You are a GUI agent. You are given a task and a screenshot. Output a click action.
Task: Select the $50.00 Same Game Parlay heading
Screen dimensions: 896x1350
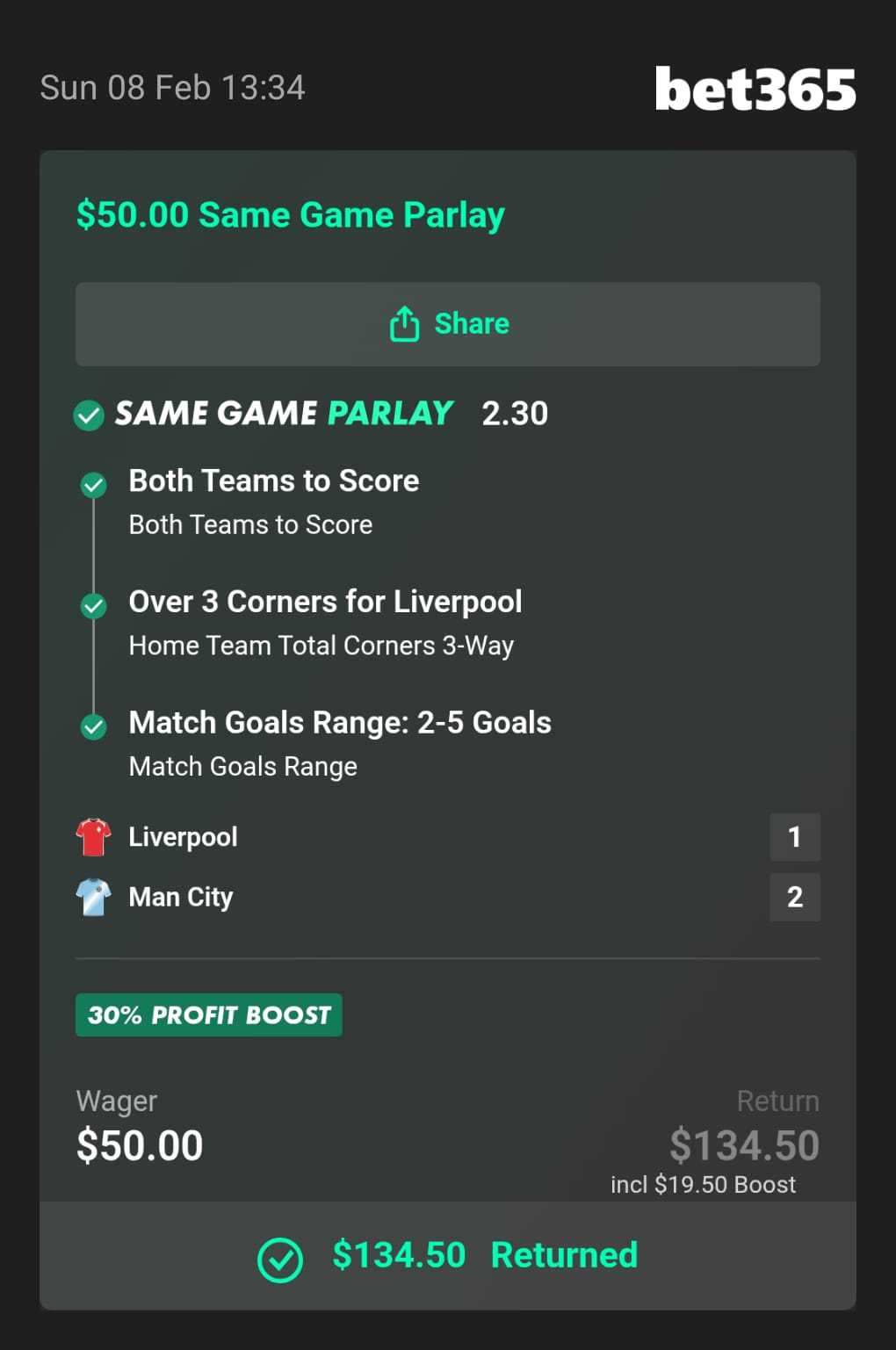point(291,215)
